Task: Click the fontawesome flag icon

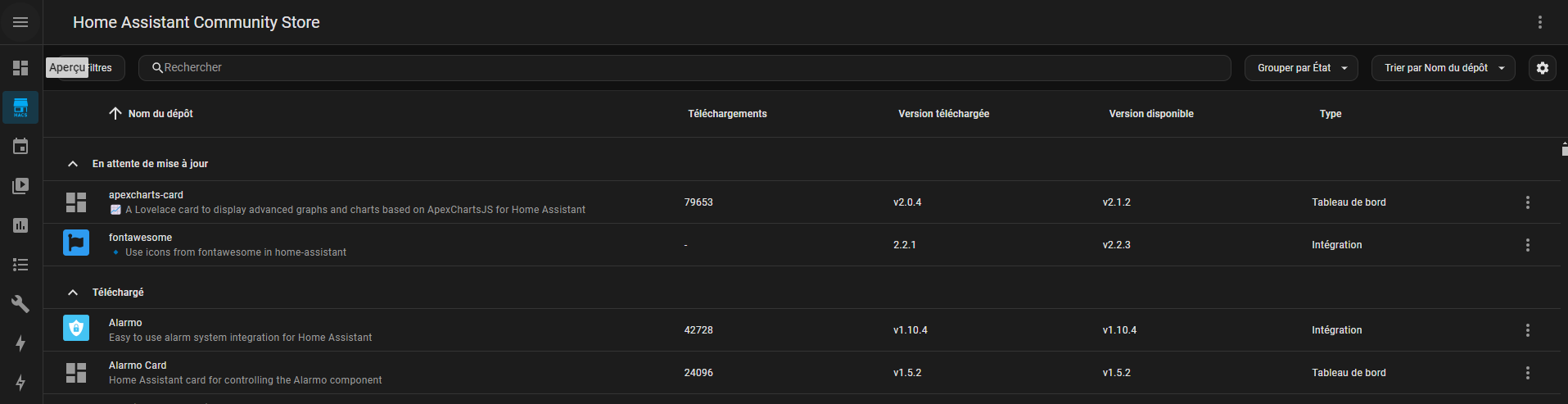Action: click(x=76, y=243)
